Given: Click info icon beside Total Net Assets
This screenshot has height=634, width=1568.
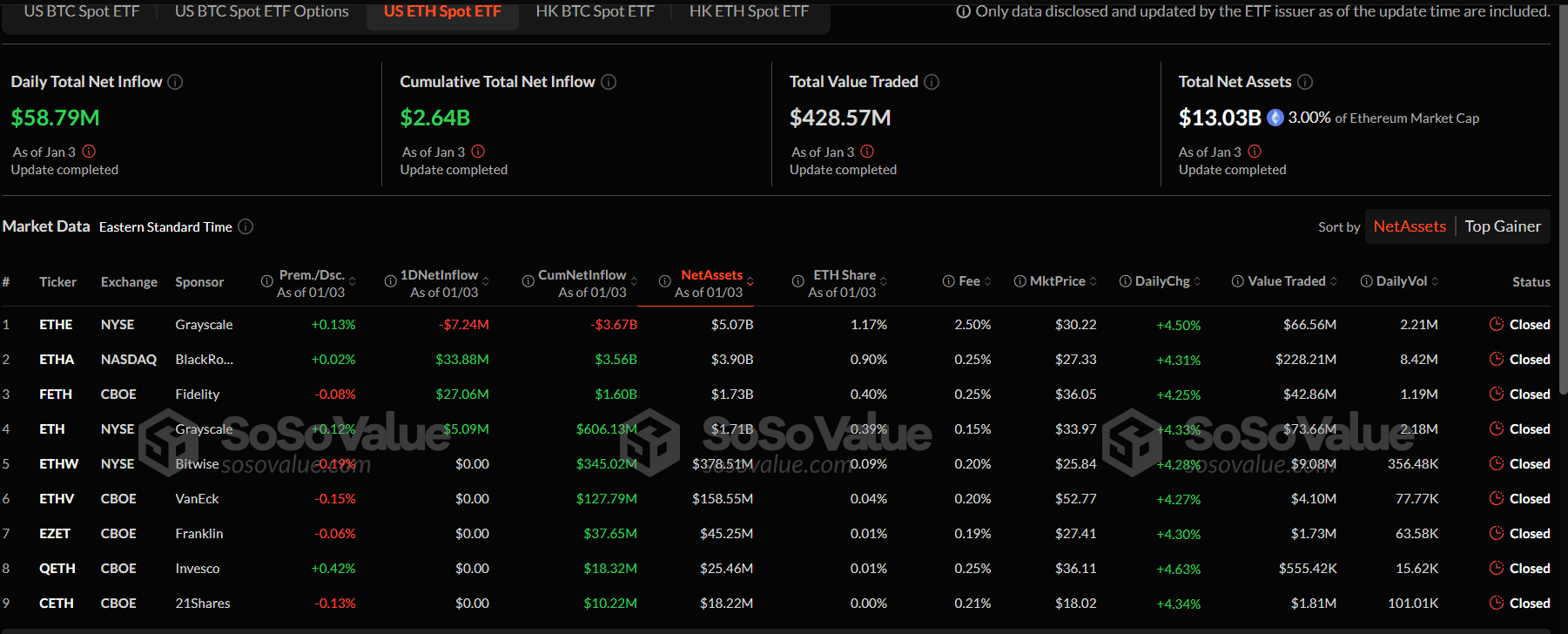Looking at the screenshot, I should 1305,82.
